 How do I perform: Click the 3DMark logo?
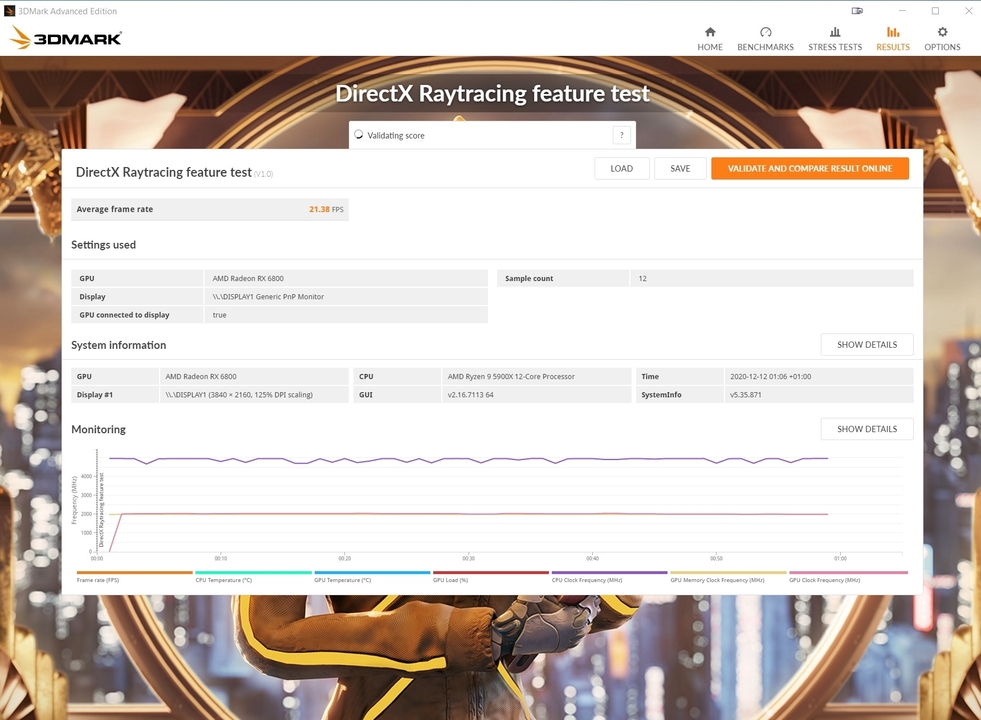[66, 38]
